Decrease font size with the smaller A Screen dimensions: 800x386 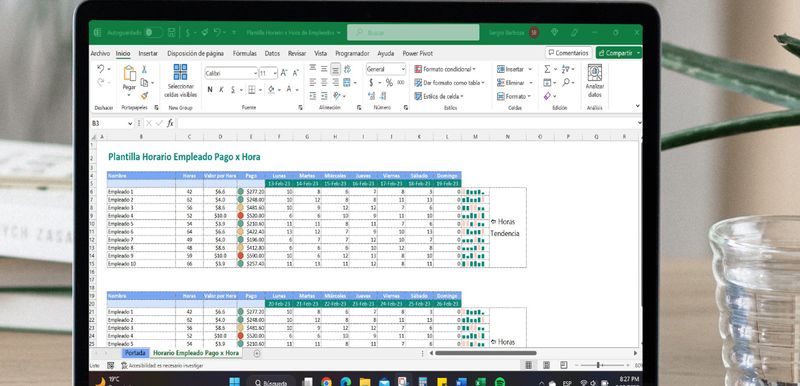(x=295, y=73)
